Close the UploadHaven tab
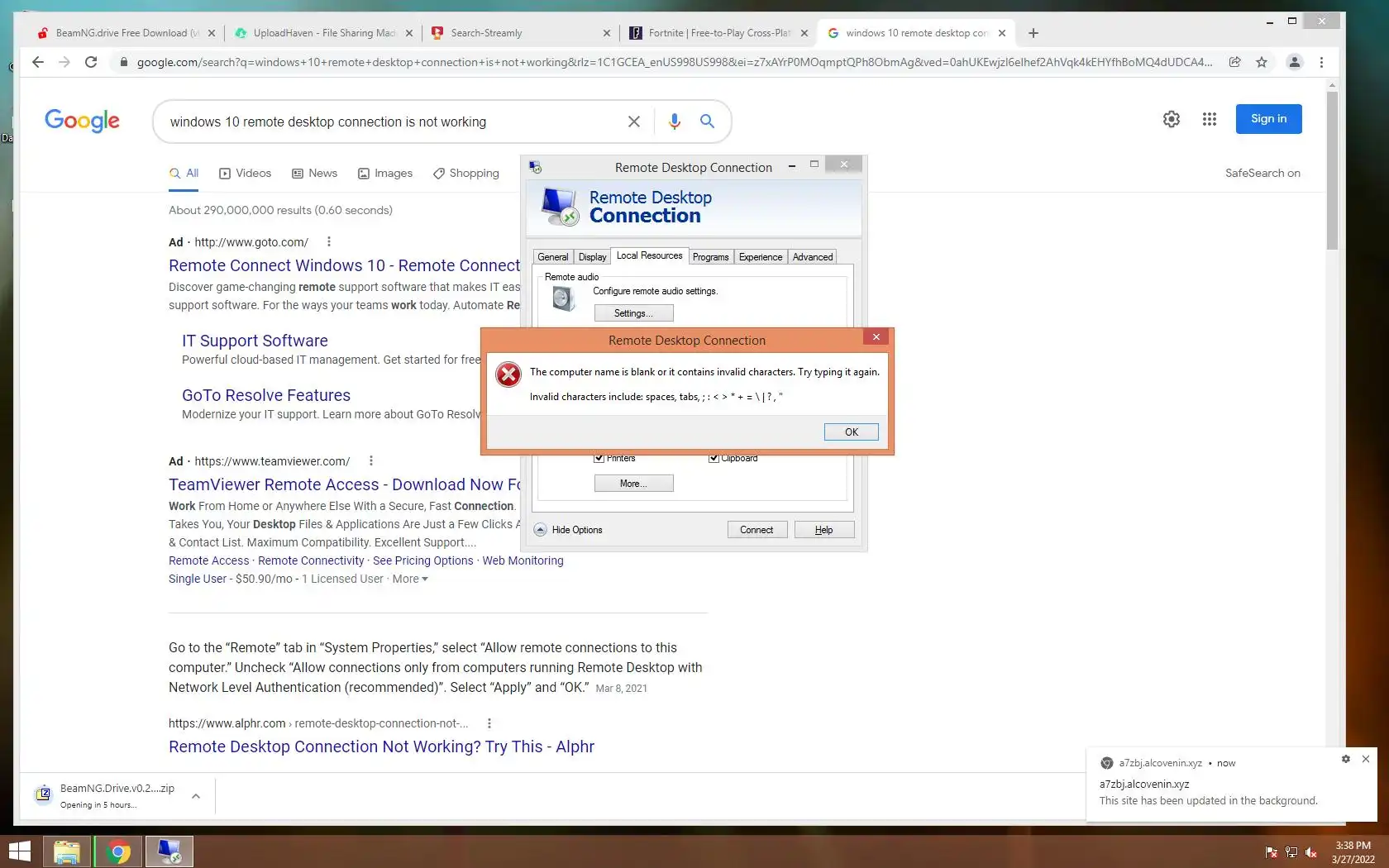Image resolution: width=1389 pixels, height=868 pixels. pyautogui.click(x=409, y=33)
